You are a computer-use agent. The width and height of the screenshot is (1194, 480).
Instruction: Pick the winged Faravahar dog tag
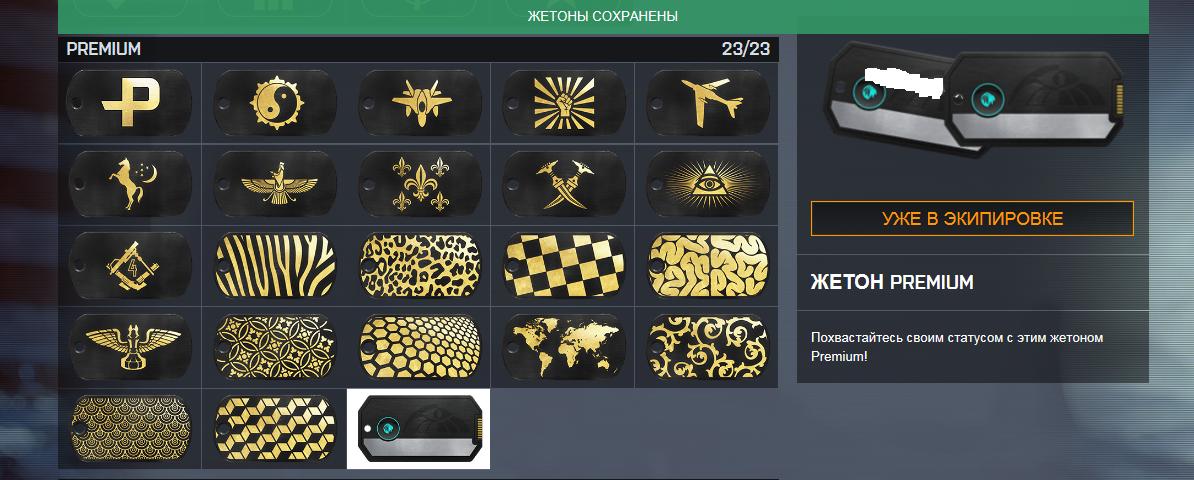(274, 184)
